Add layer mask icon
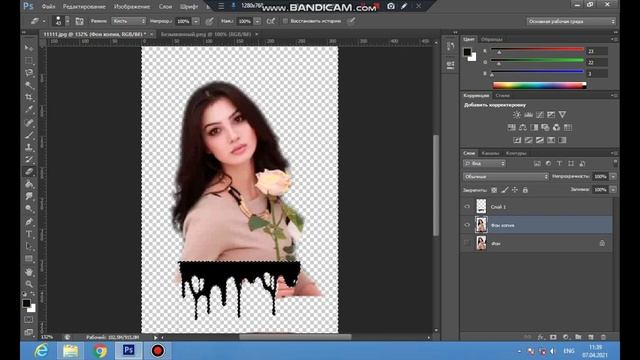 tap(553, 337)
